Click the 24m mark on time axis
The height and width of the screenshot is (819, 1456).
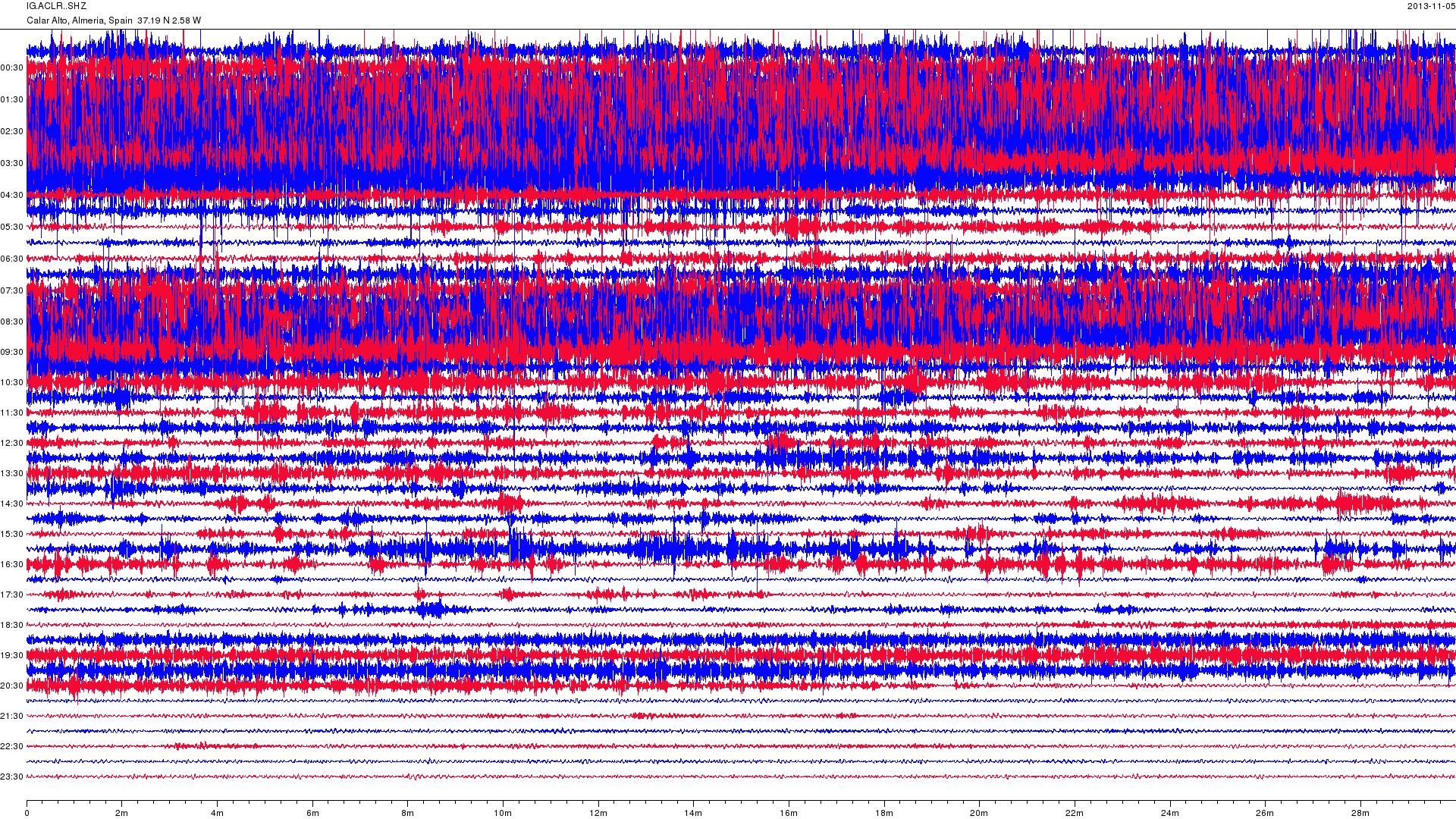point(1170,813)
